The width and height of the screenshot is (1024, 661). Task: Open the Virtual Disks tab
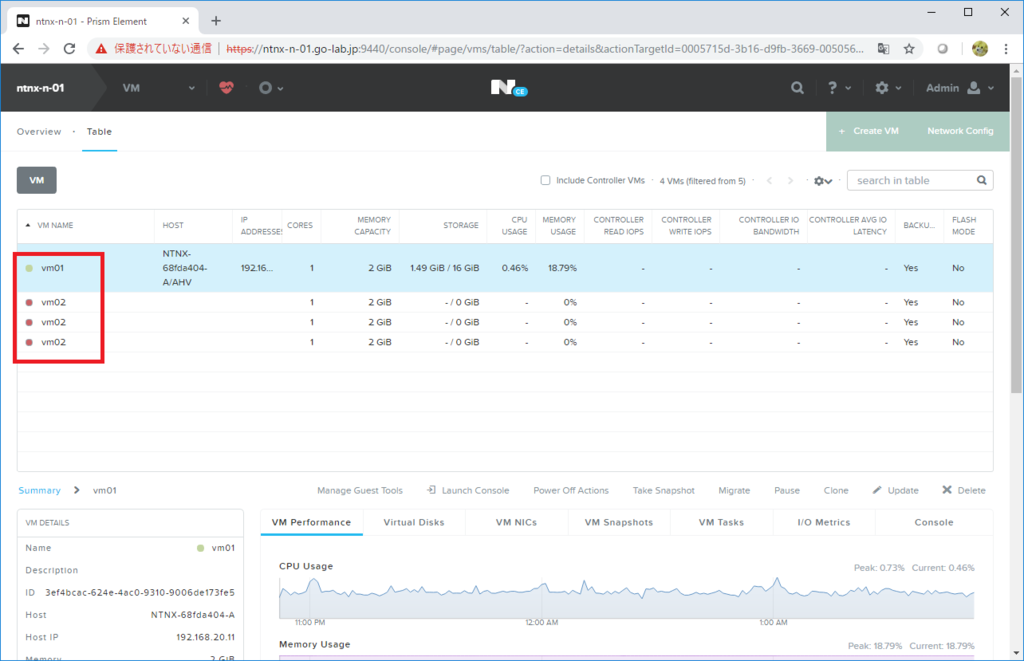(x=414, y=523)
